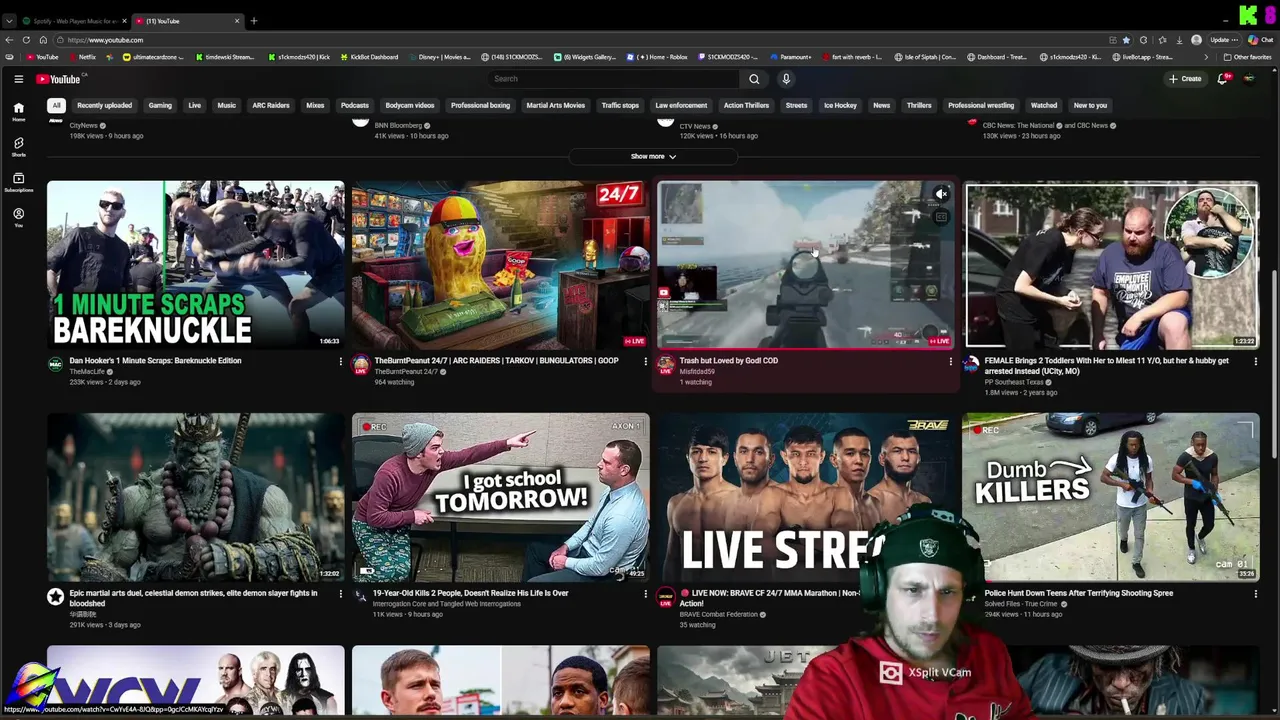Viewport: 1280px width, 720px height.
Task: Open more options for Trash but Loved video
Action: coord(950,361)
